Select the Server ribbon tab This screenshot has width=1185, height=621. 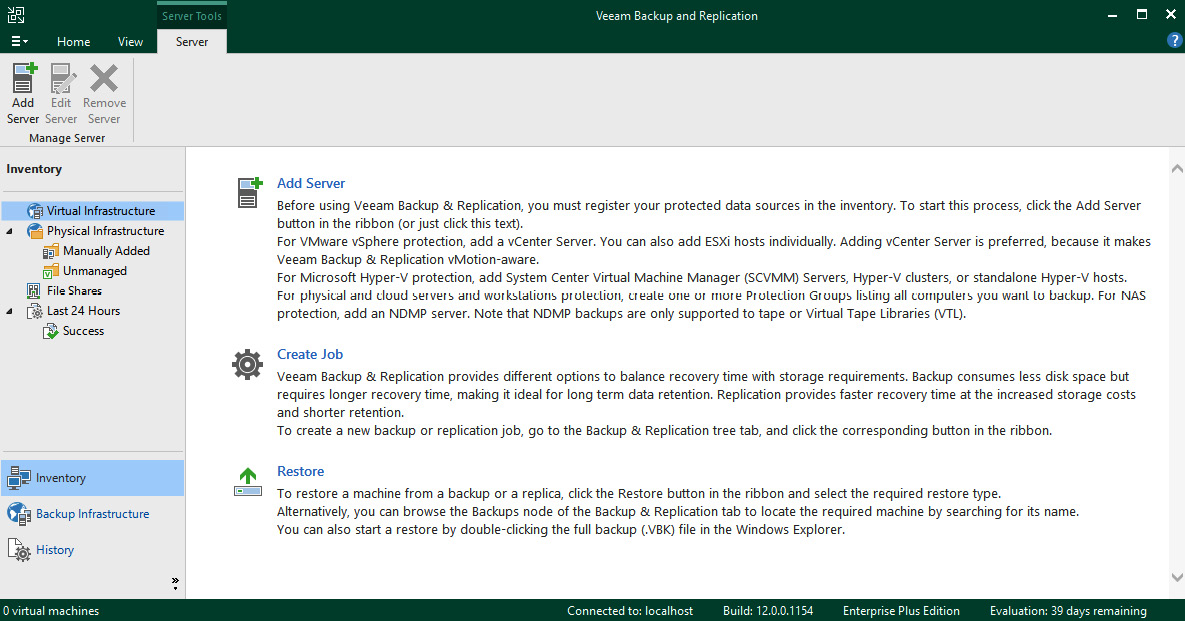(x=192, y=42)
